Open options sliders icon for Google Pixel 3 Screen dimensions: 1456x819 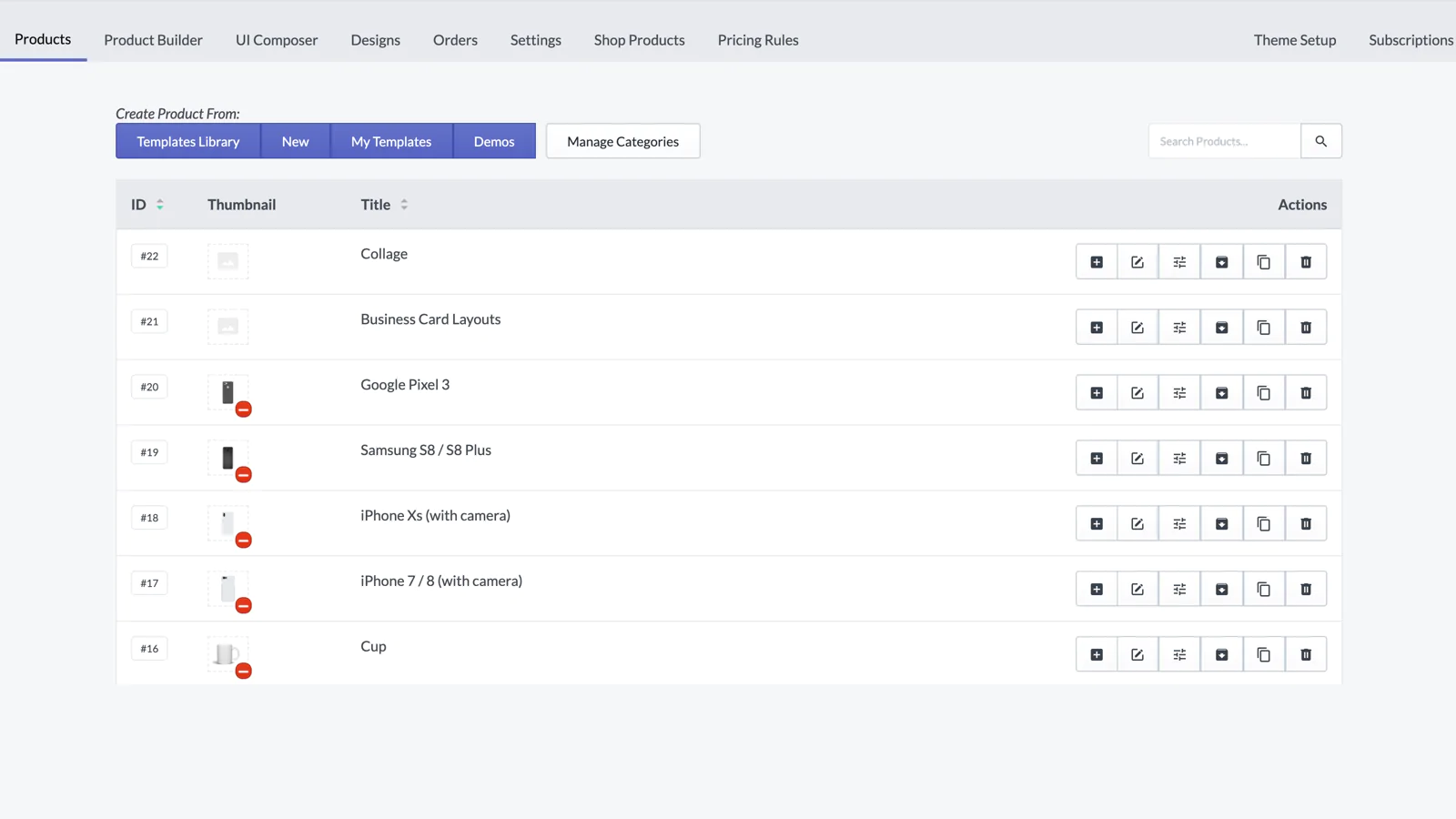tap(1179, 393)
